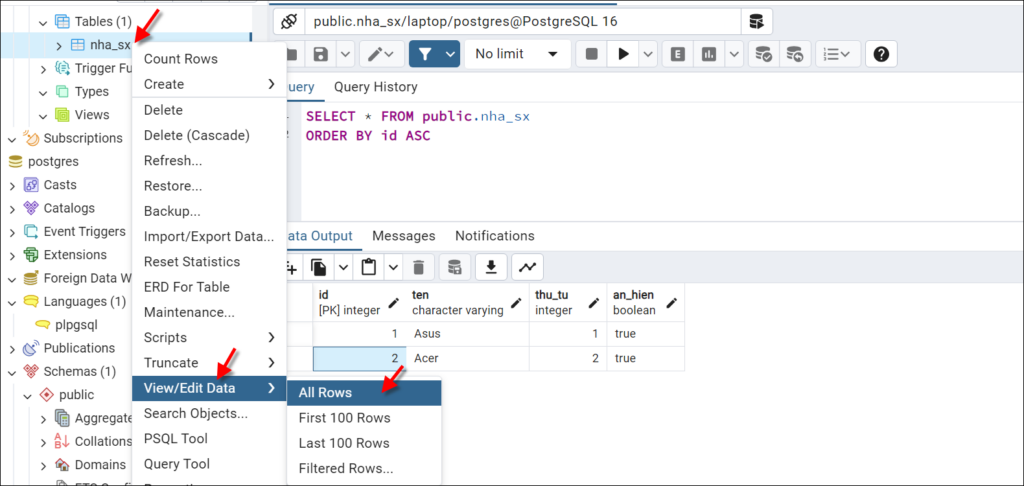1024x486 pixels.
Task: Click the connection status plug icon
Action: 289,22
